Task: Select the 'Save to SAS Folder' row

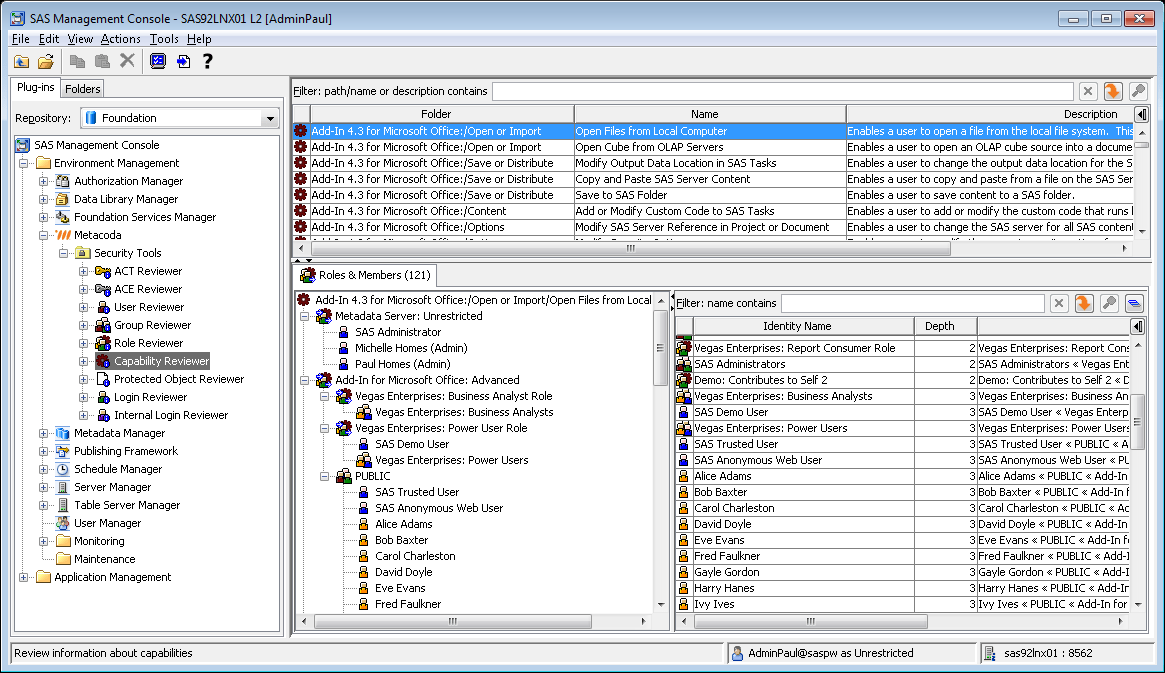Action: tap(713, 195)
